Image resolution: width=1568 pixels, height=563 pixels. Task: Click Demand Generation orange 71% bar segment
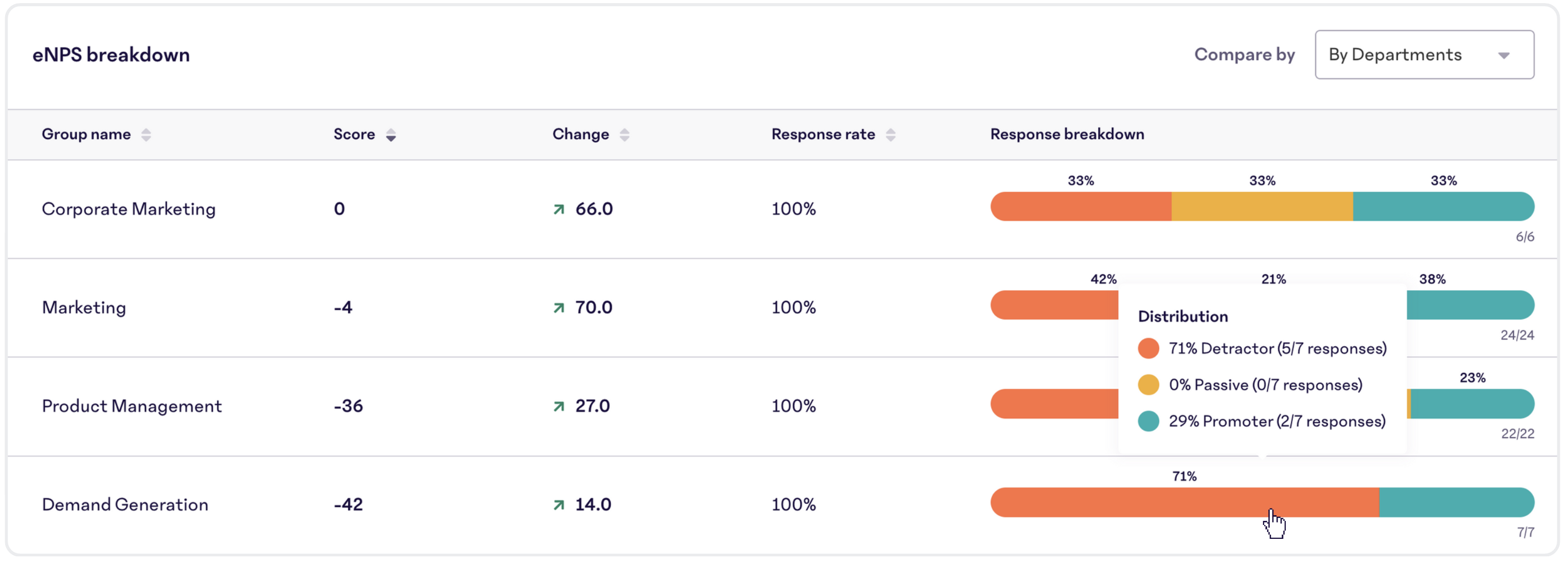click(1184, 502)
